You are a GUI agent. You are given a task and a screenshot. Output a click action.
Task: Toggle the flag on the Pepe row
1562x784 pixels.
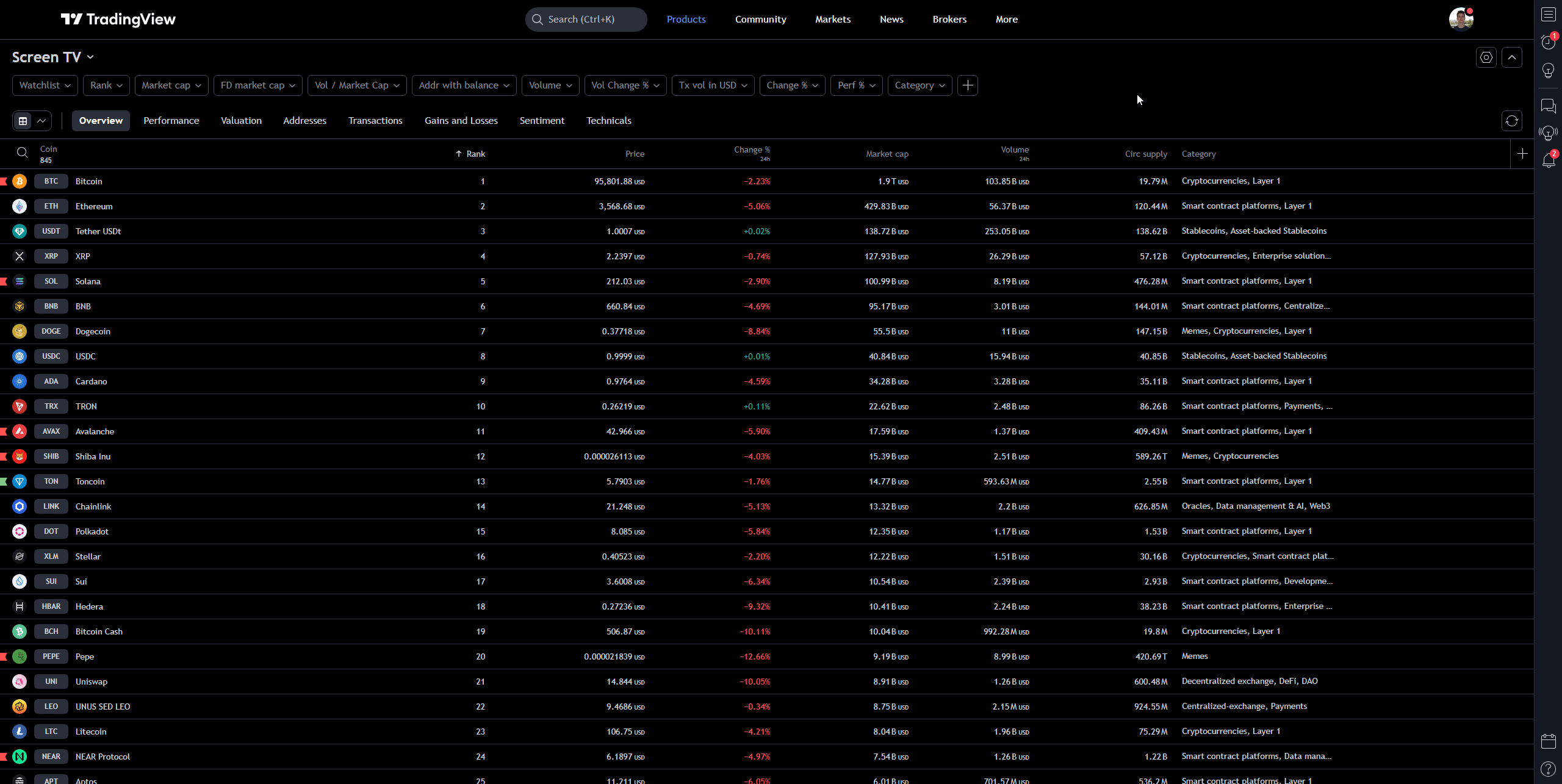coord(4,656)
